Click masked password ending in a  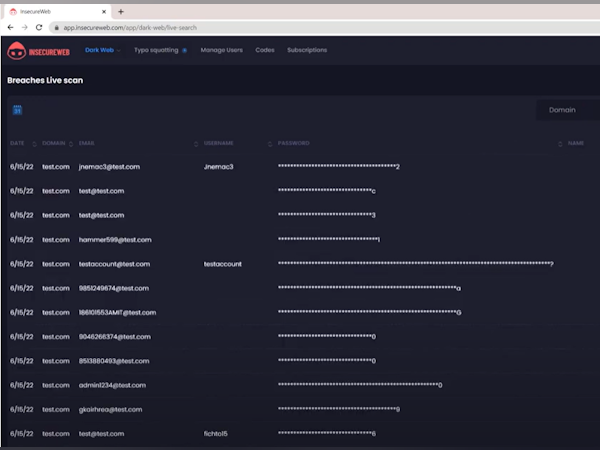pos(369,288)
